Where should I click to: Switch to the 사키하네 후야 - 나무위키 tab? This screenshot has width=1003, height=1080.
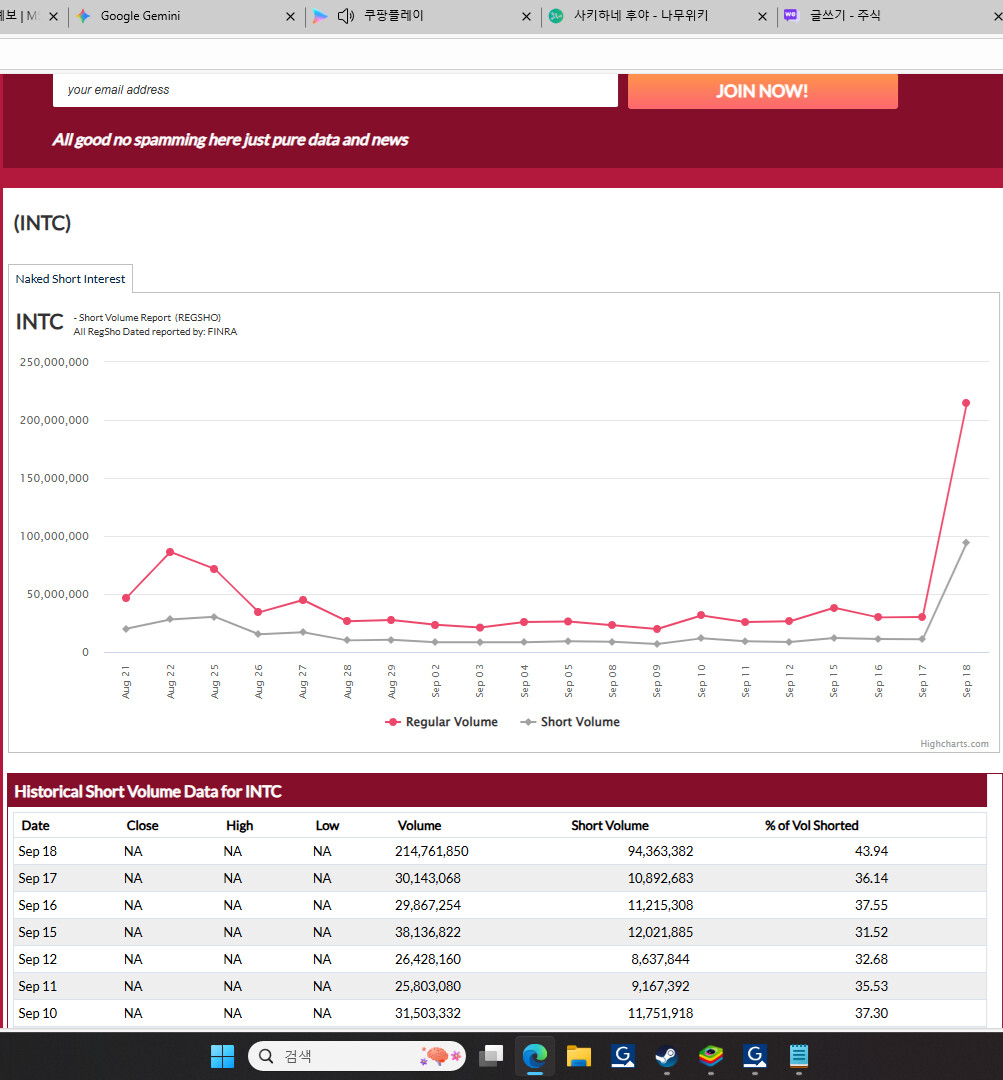[x=640, y=16]
